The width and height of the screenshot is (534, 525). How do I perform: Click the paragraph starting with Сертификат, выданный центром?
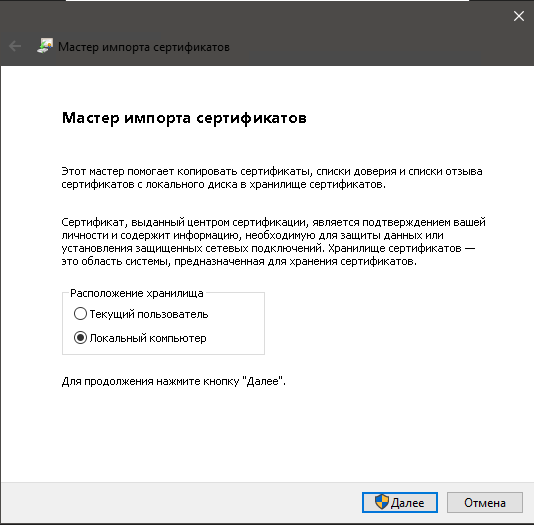pyautogui.click(x=273, y=242)
